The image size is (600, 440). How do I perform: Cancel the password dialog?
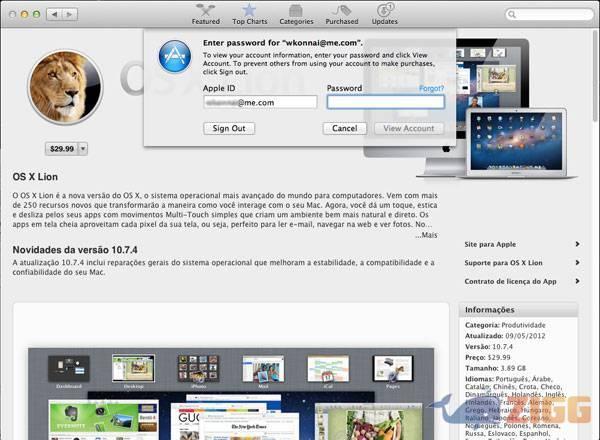tap(344, 128)
